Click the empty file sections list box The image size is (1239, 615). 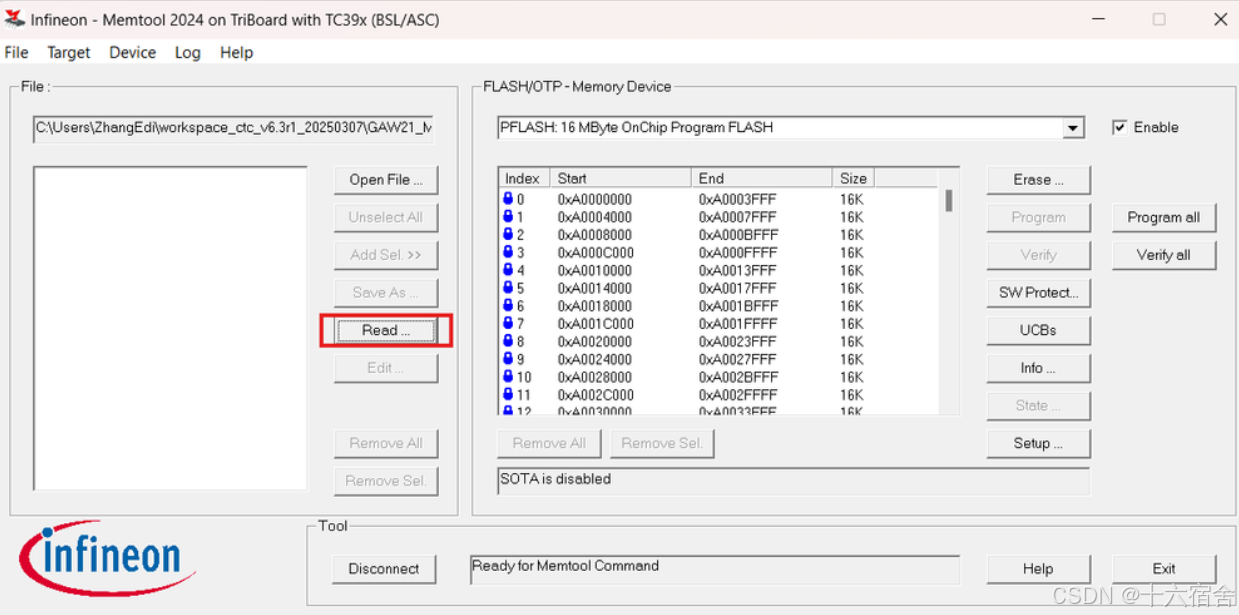click(170, 328)
